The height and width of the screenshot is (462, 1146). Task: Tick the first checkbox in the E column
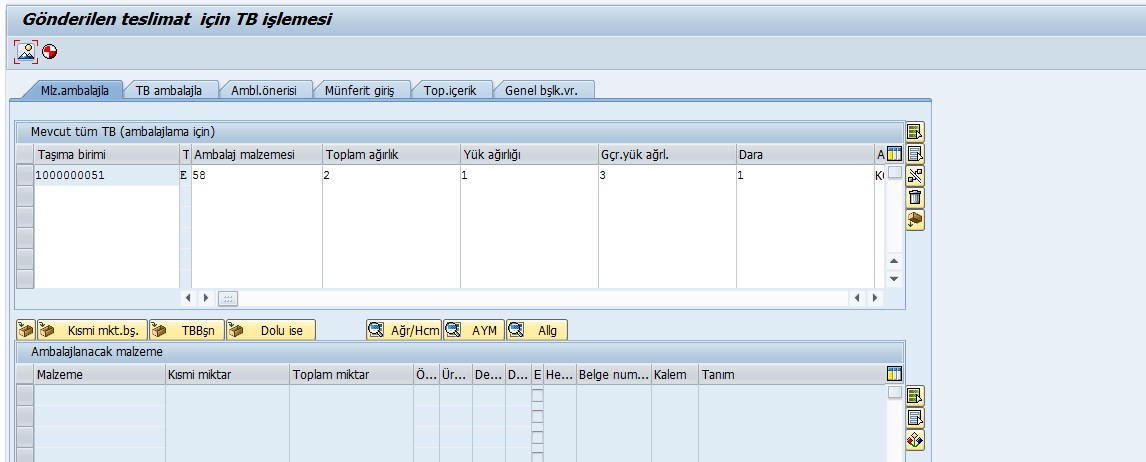pyautogui.click(x=538, y=395)
